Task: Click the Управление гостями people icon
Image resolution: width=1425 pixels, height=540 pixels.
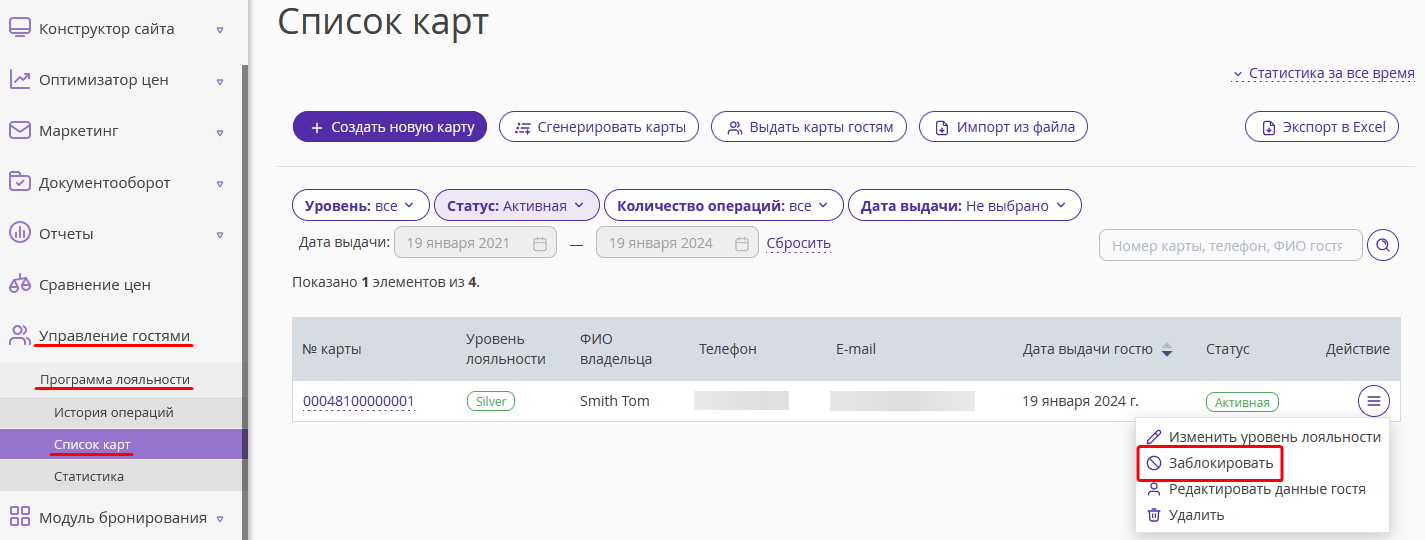Action: [x=20, y=335]
